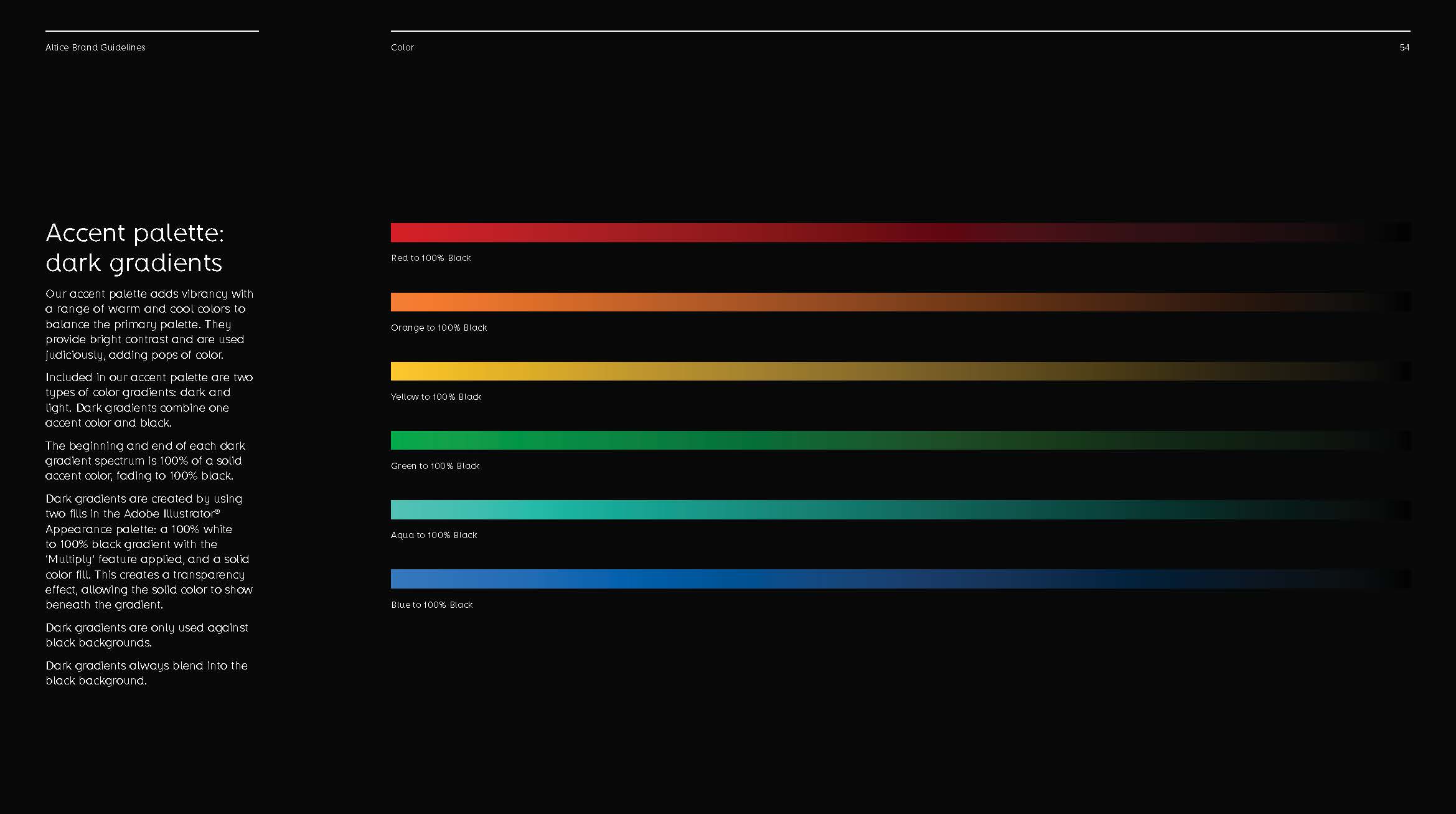This screenshot has height=814, width=1456.
Task: Click the paragraph starting 'The beginning and end'
Action: click(x=145, y=461)
